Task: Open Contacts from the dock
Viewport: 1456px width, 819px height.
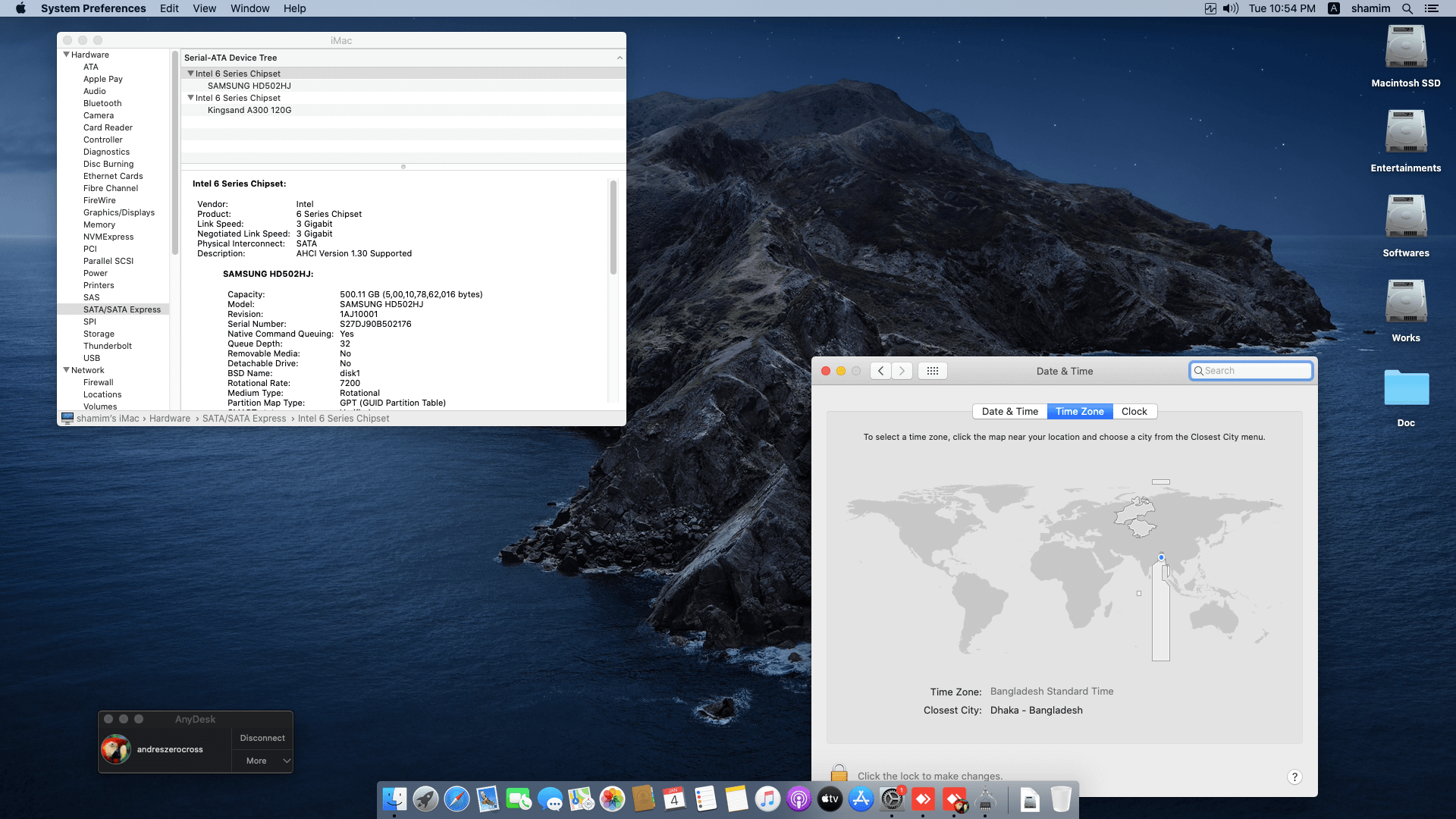Action: (643, 799)
